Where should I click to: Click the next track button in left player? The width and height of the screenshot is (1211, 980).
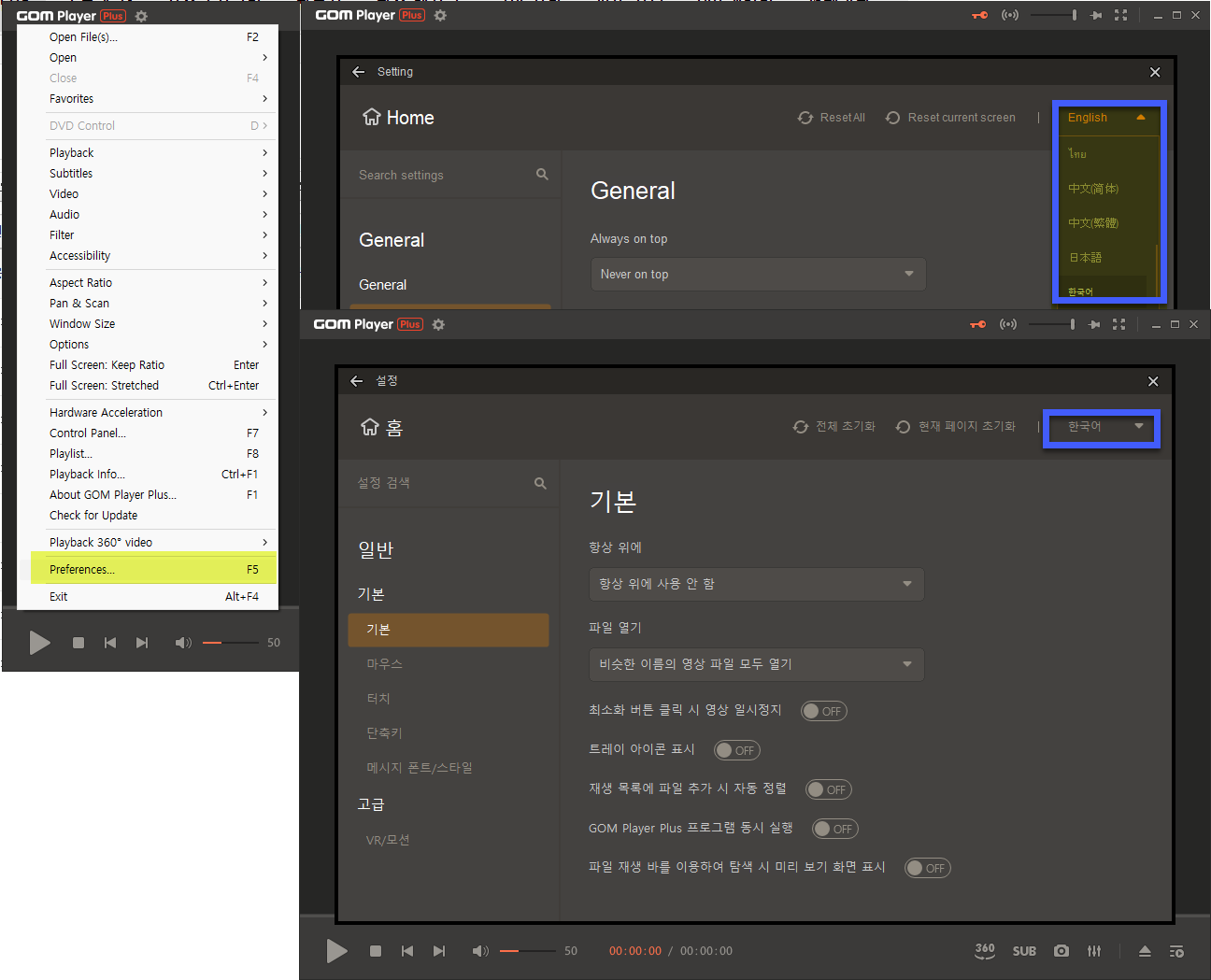pos(142,643)
